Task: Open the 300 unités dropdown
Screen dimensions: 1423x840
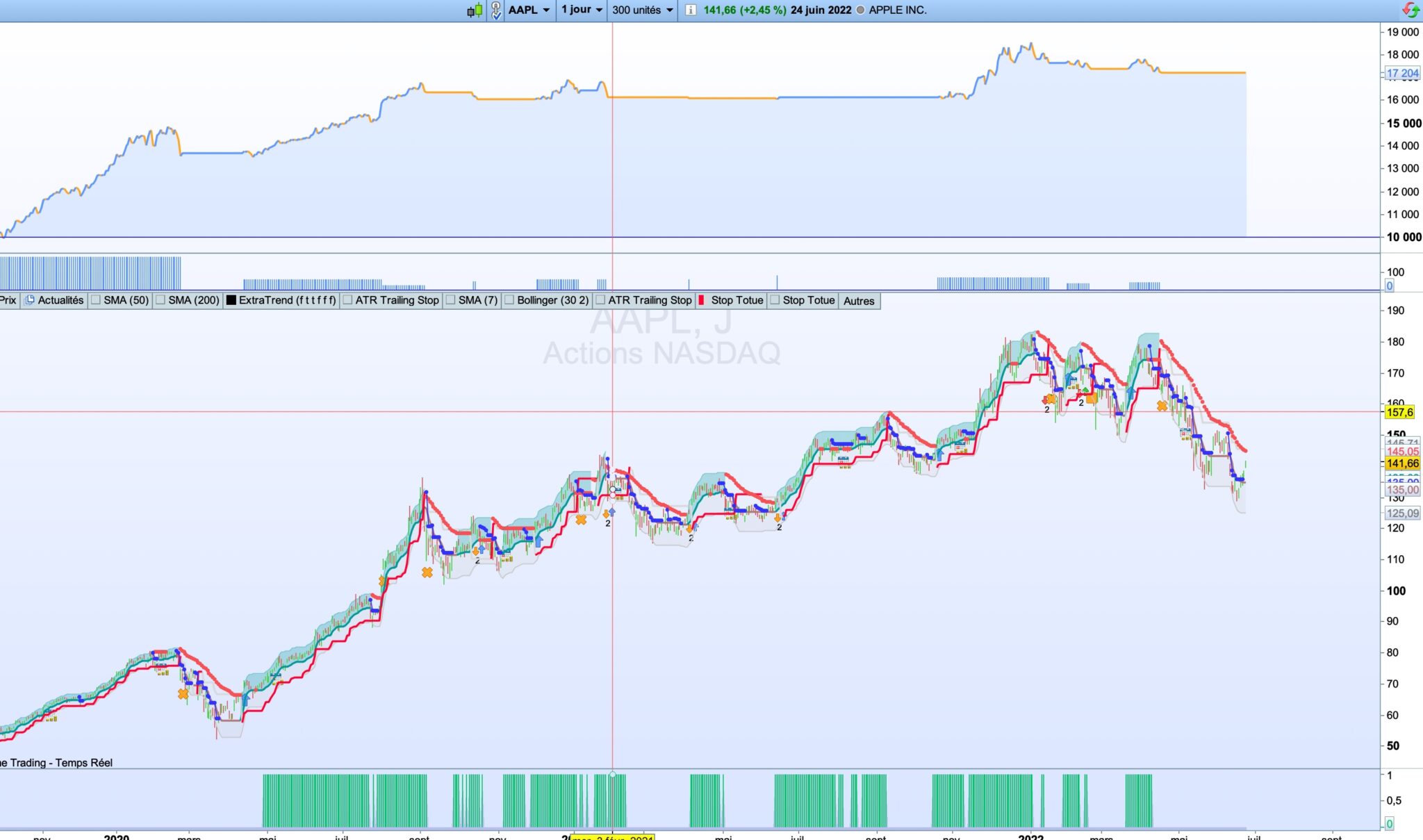Action: [643, 10]
